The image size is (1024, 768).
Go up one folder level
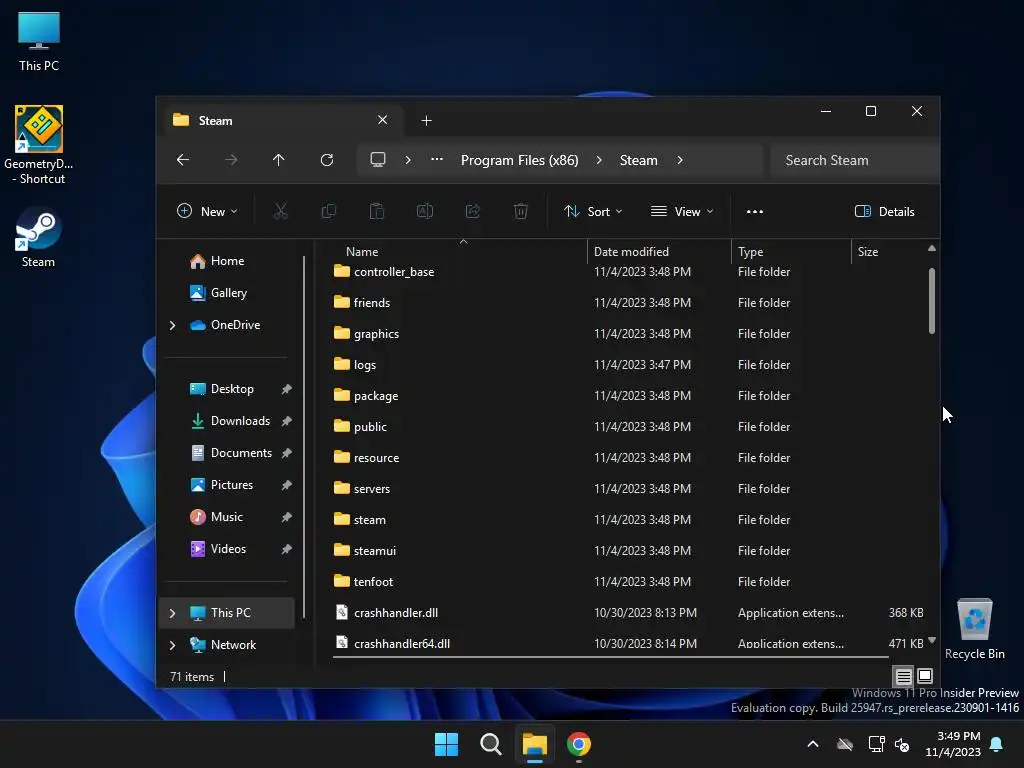pyautogui.click(x=279, y=160)
